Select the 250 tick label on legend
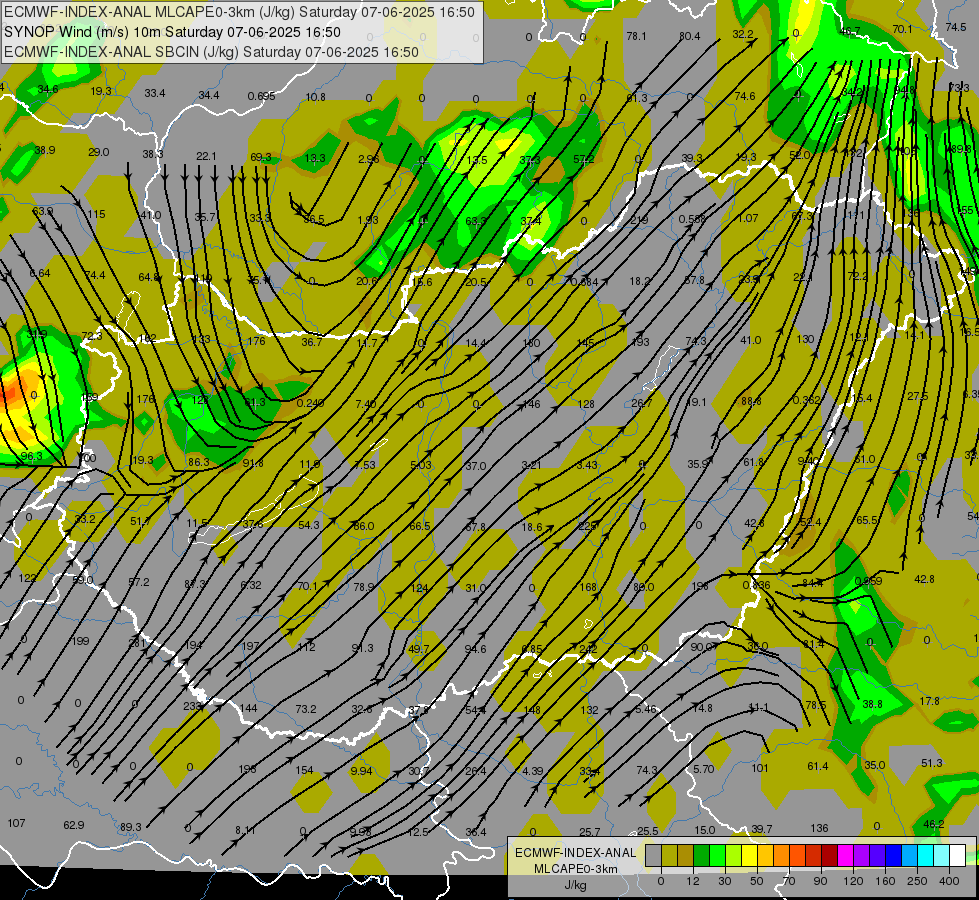 click(917, 881)
